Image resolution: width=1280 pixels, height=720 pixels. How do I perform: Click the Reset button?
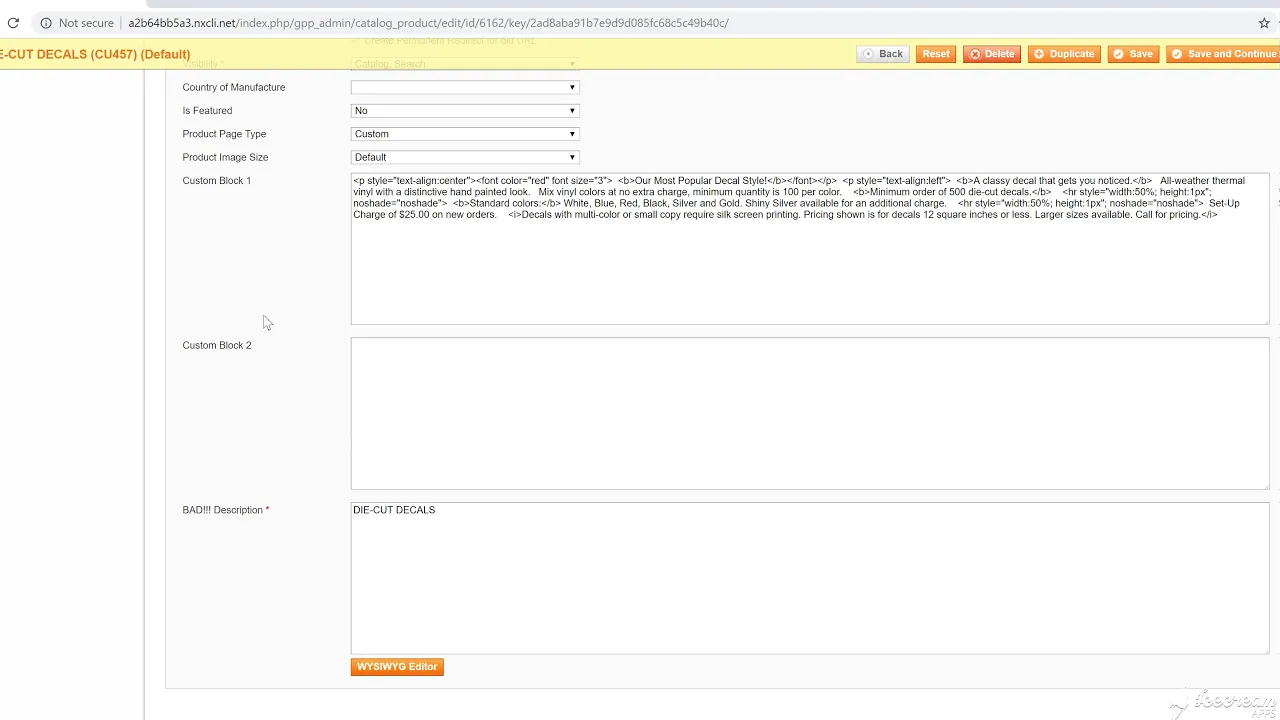pyautogui.click(x=936, y=54)
